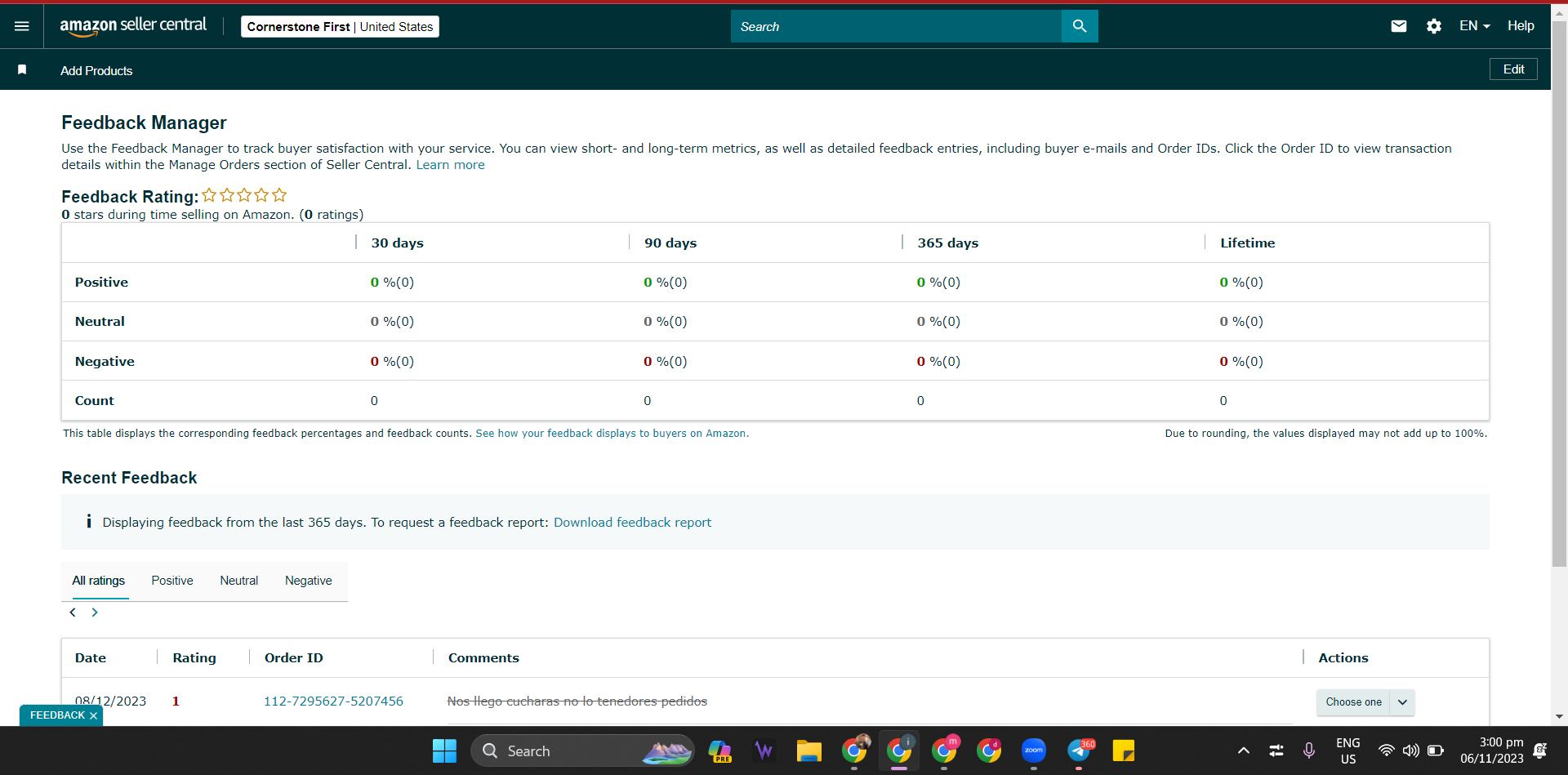
Task: Open the Help menu item
Action: tap(1521, 26)
